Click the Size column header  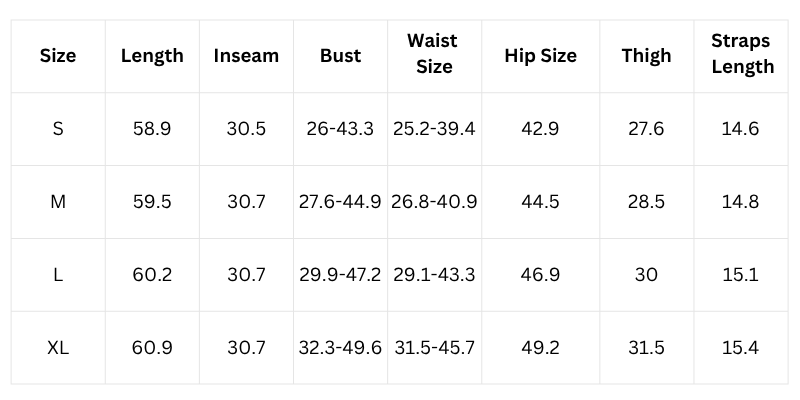[x=58, y=56]
